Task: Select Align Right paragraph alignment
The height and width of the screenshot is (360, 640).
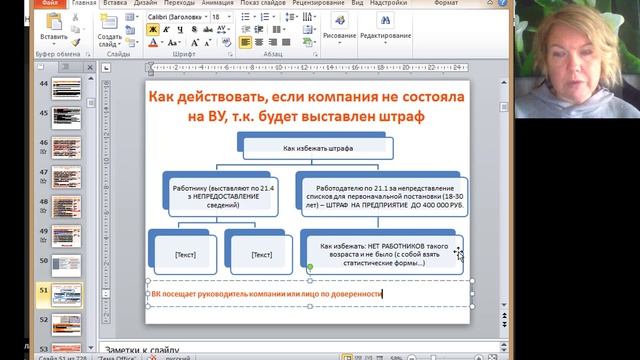Action: coord(273,42)
